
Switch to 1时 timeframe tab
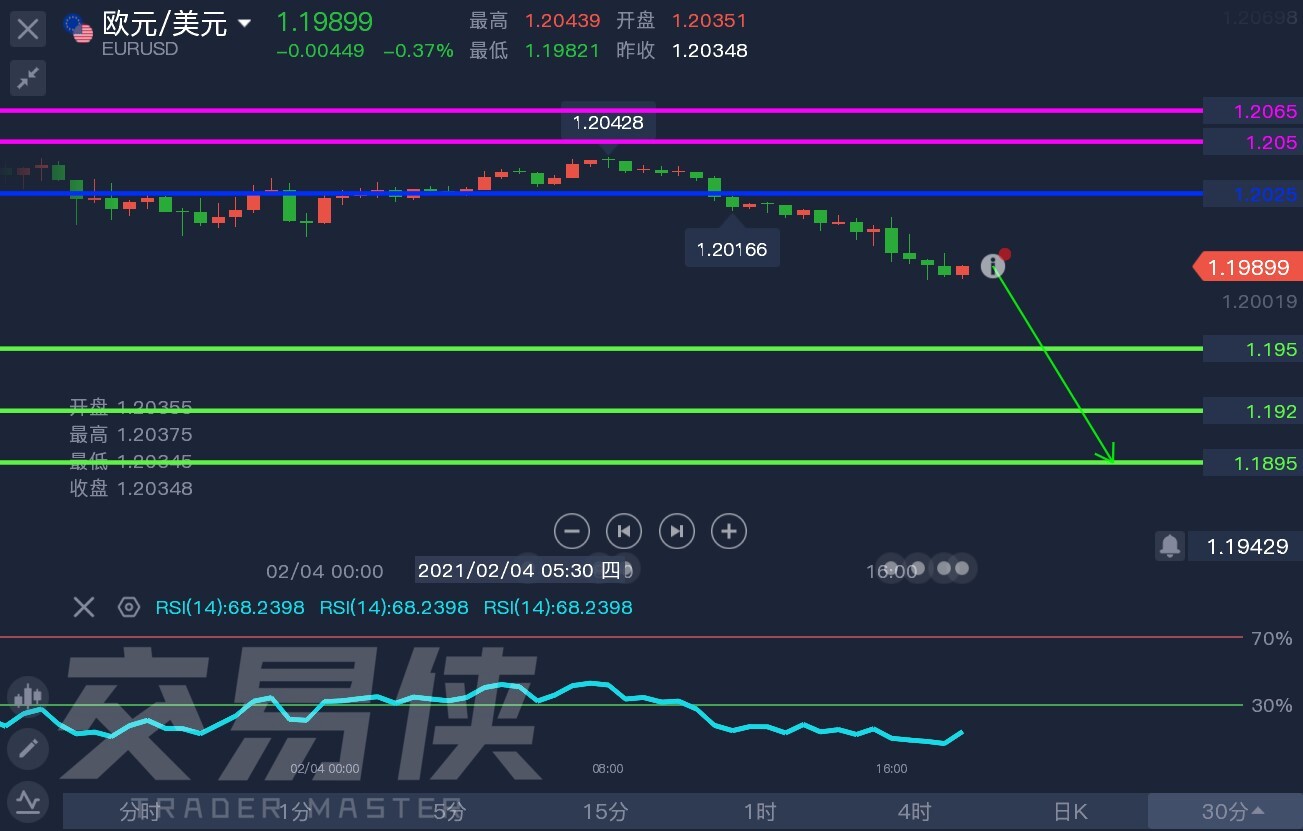point(759,812)
